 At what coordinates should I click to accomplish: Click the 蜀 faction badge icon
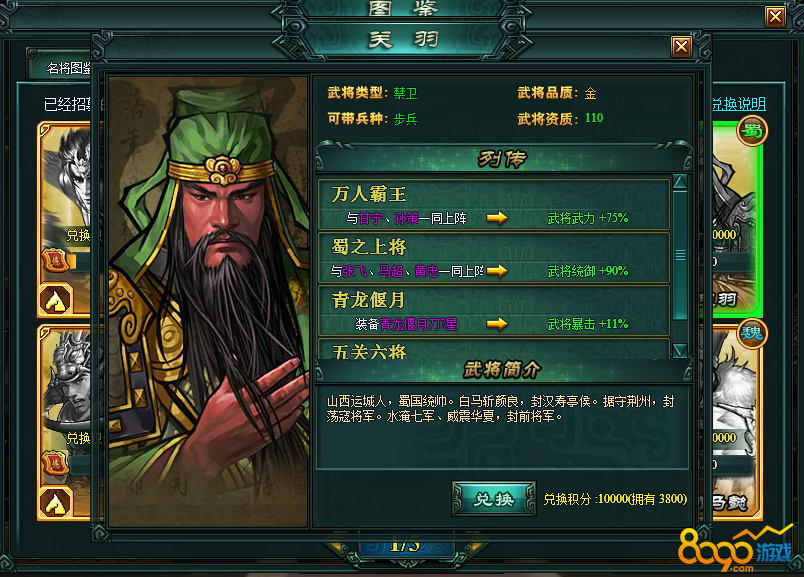(752, 131)
